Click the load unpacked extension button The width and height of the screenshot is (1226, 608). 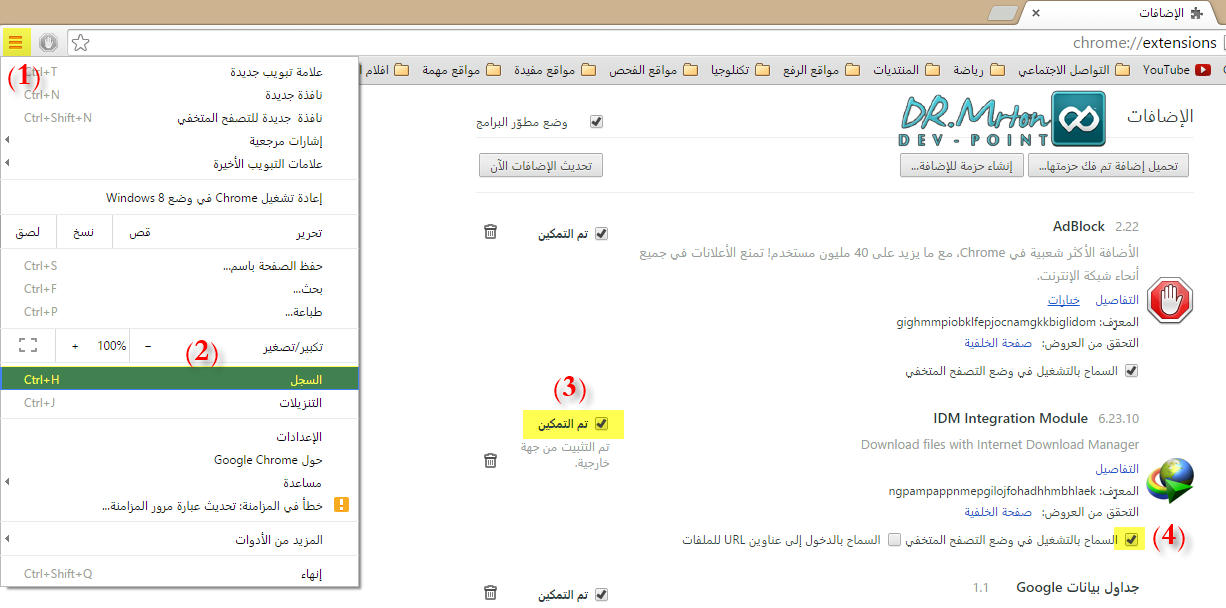tap(1111, 166)
